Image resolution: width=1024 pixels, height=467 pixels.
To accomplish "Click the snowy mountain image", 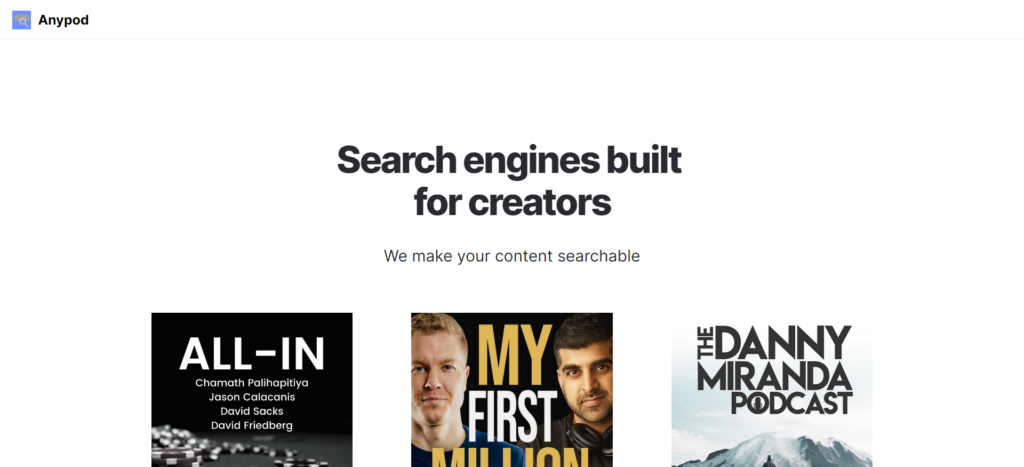I will click(772, 449).
